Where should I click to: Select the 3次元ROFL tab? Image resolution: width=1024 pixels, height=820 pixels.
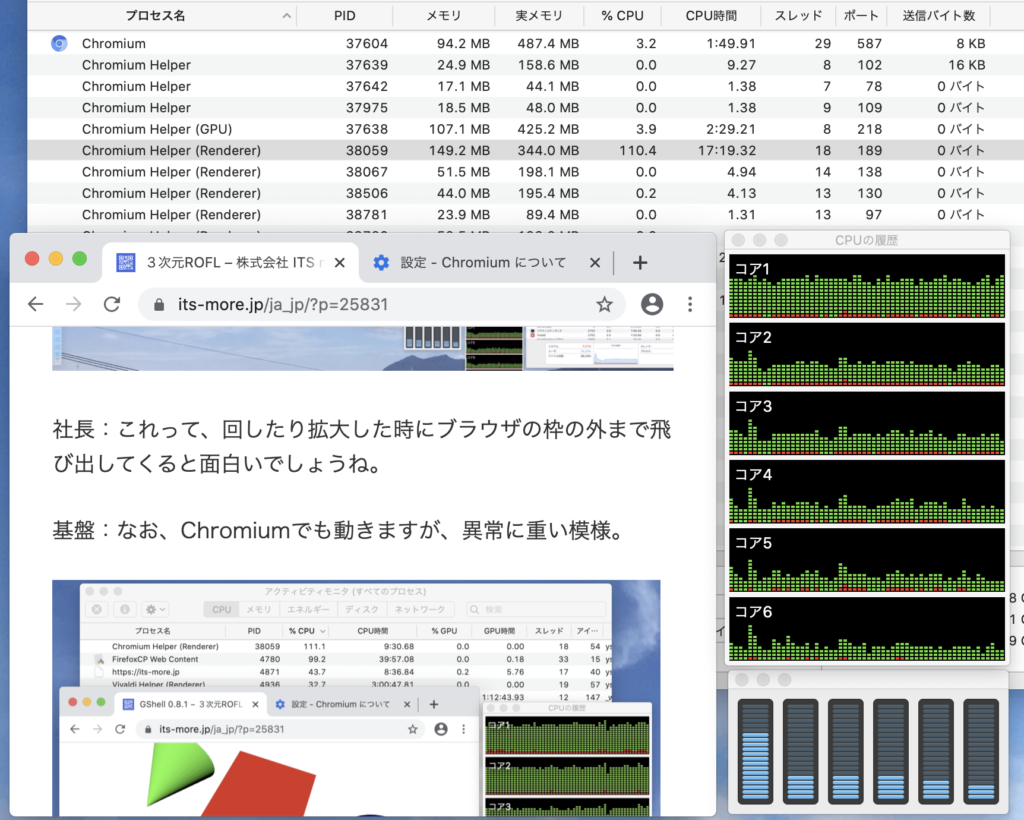(230, 262)
